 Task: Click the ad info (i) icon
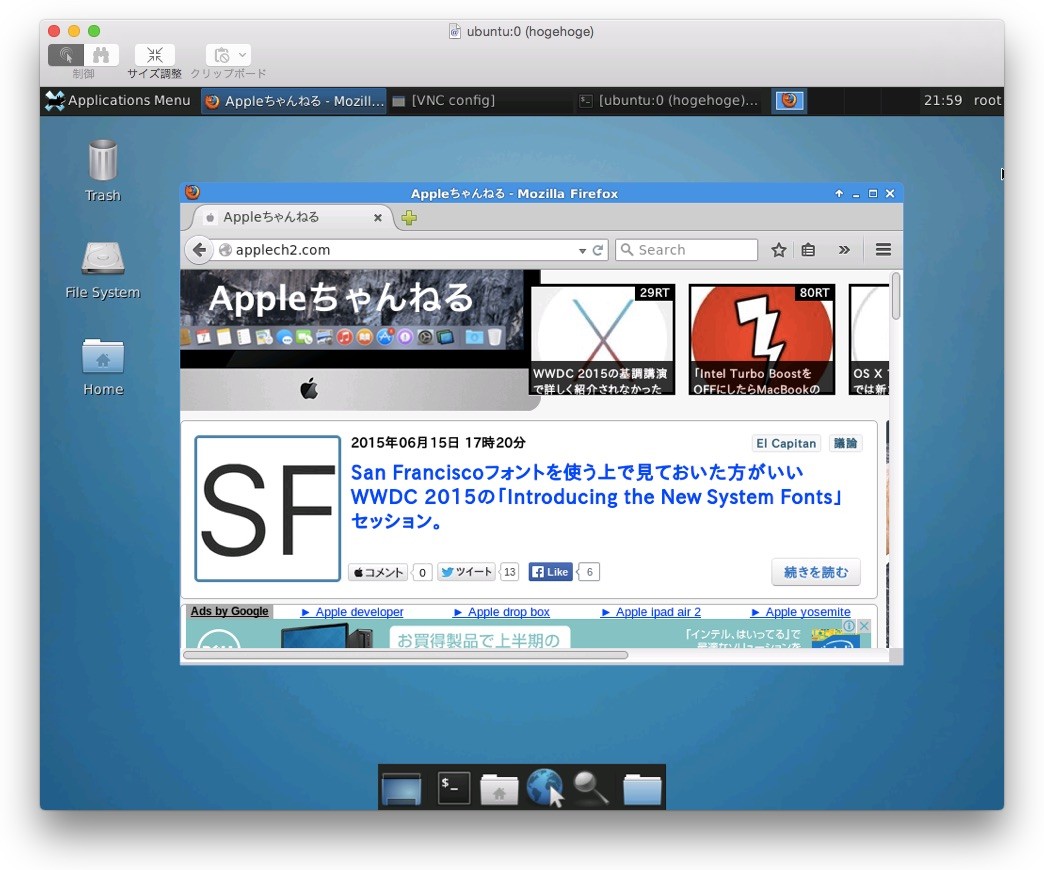(850, 626)
